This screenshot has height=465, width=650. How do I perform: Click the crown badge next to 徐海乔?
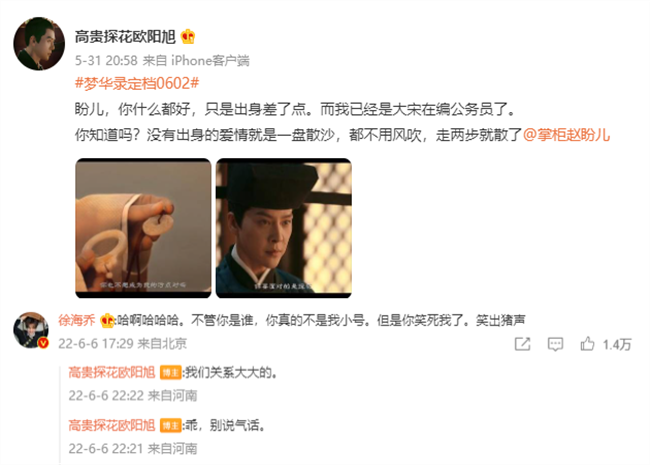(107, 320)
